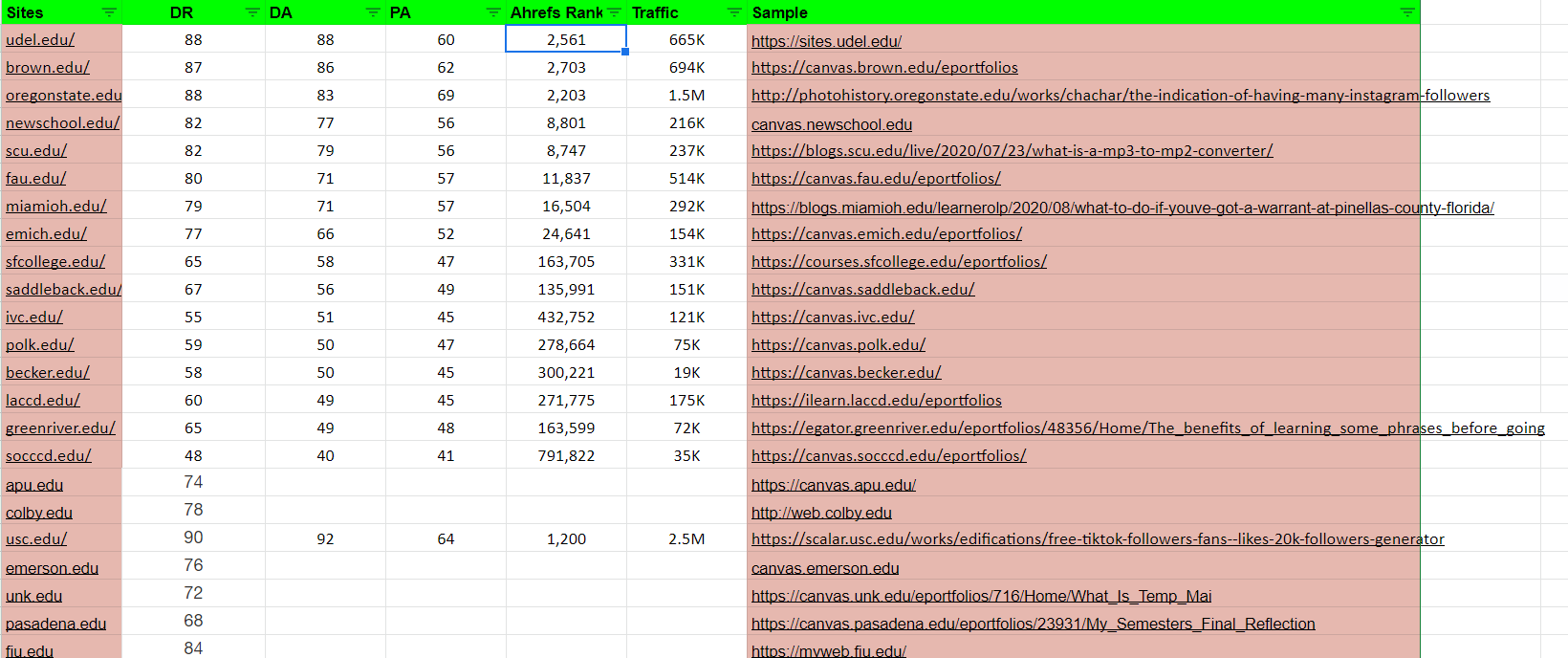Open the ivc.edu/ site link
The image size is (1568, 658).
pos(34,318)
